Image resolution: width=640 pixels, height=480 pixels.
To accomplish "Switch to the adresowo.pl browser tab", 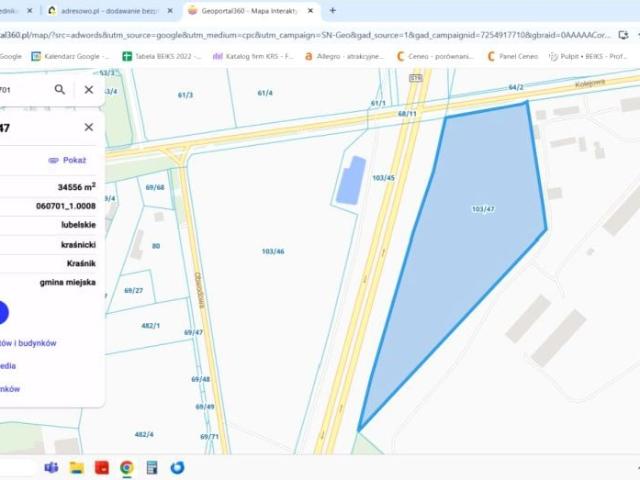I will click(98, 10).
